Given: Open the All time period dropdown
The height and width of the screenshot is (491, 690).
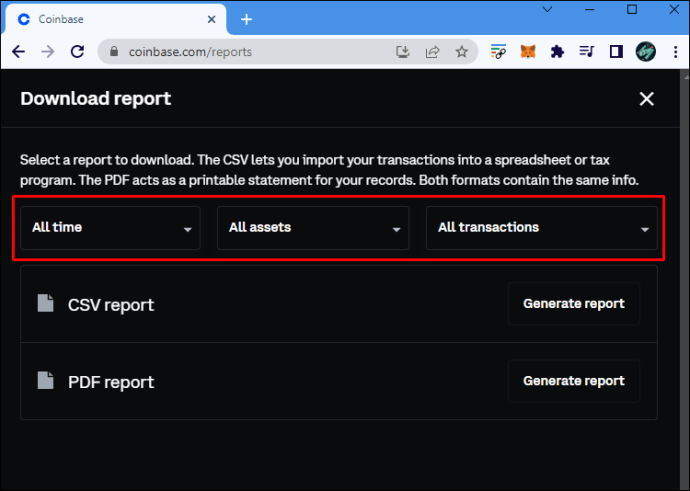Looking at the screenshot, I should 110,228.
